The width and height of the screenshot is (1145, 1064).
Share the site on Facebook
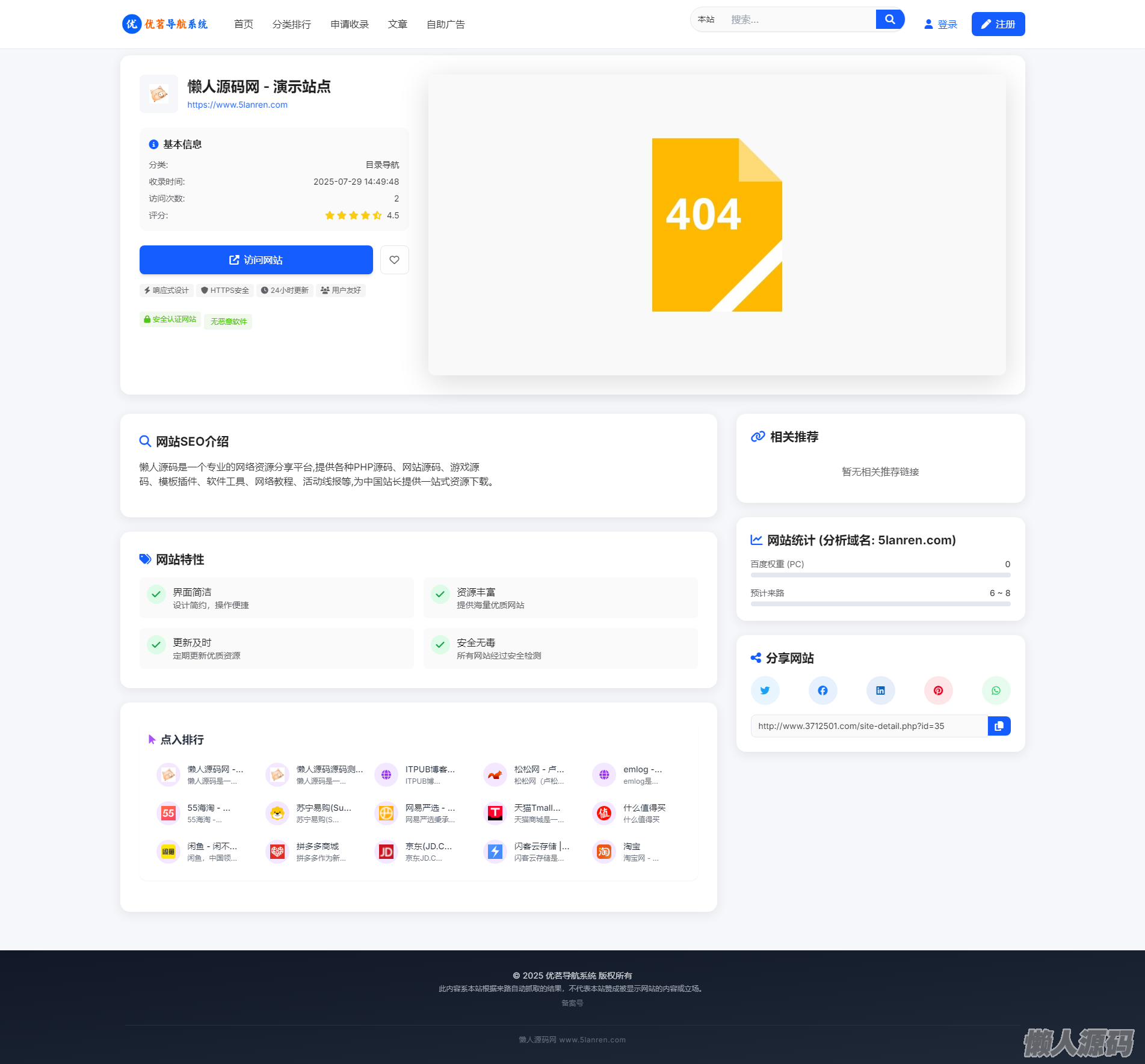[823, 690]
